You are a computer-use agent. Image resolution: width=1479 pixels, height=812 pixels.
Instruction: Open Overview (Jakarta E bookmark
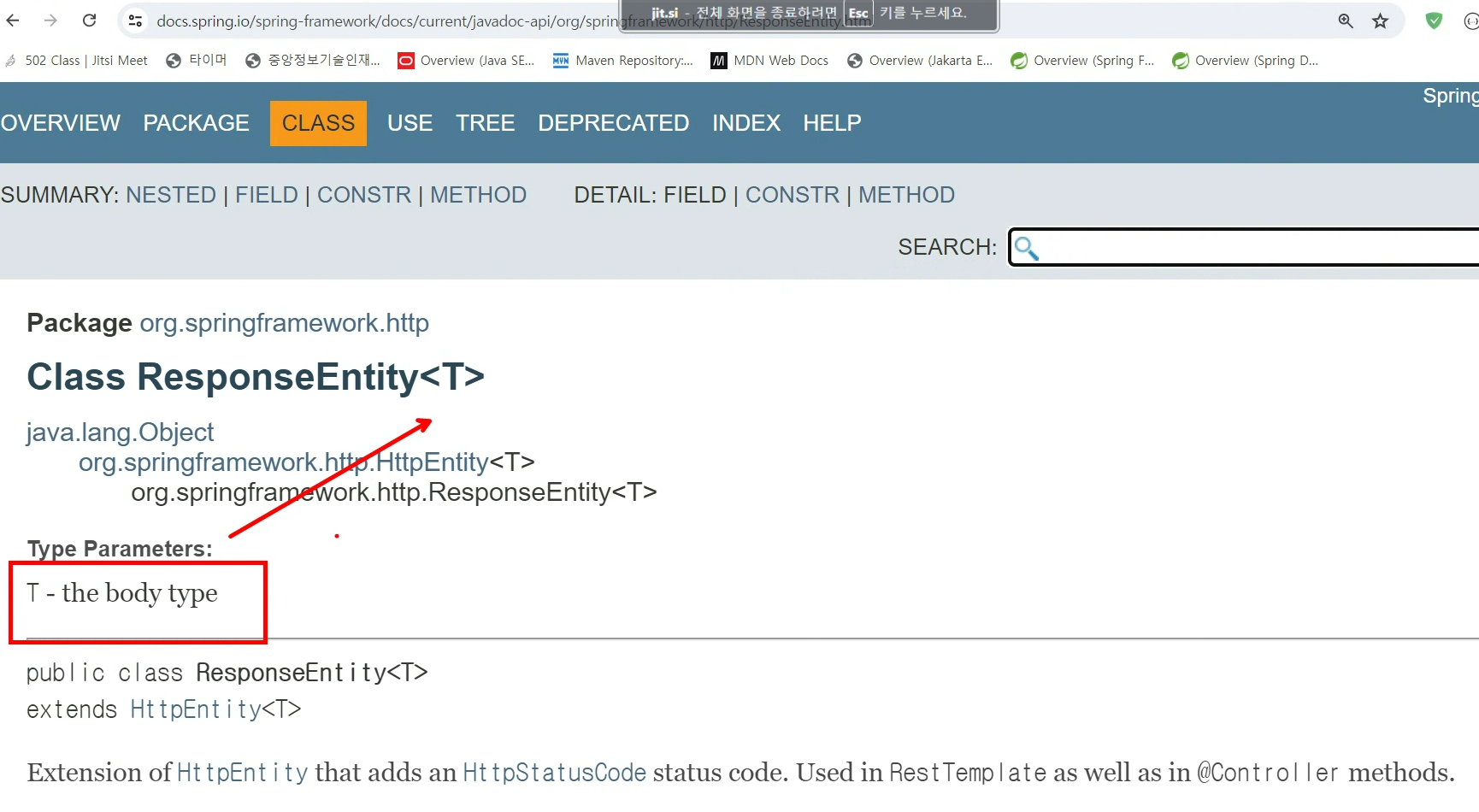point(920,61)
